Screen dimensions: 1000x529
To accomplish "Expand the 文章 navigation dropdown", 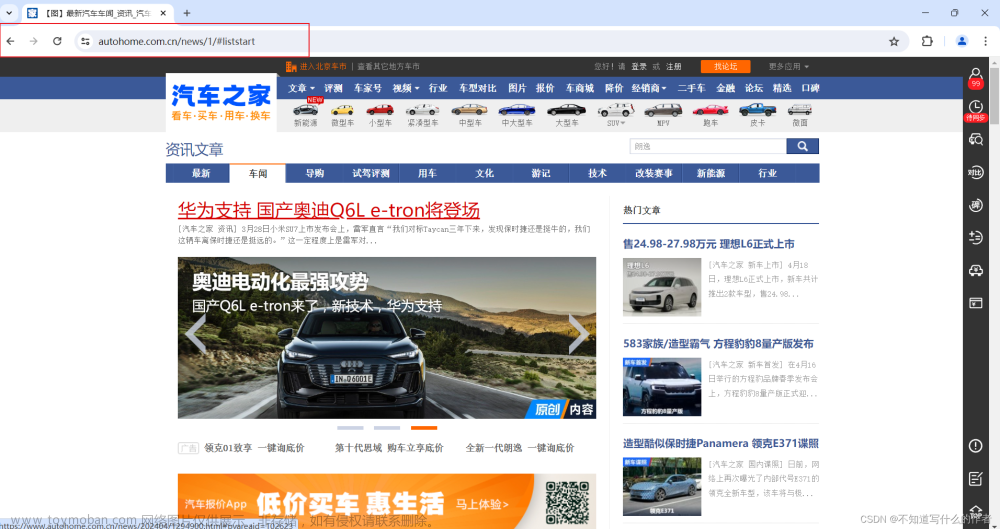I will pyautogui.click(x=301, y=88).
